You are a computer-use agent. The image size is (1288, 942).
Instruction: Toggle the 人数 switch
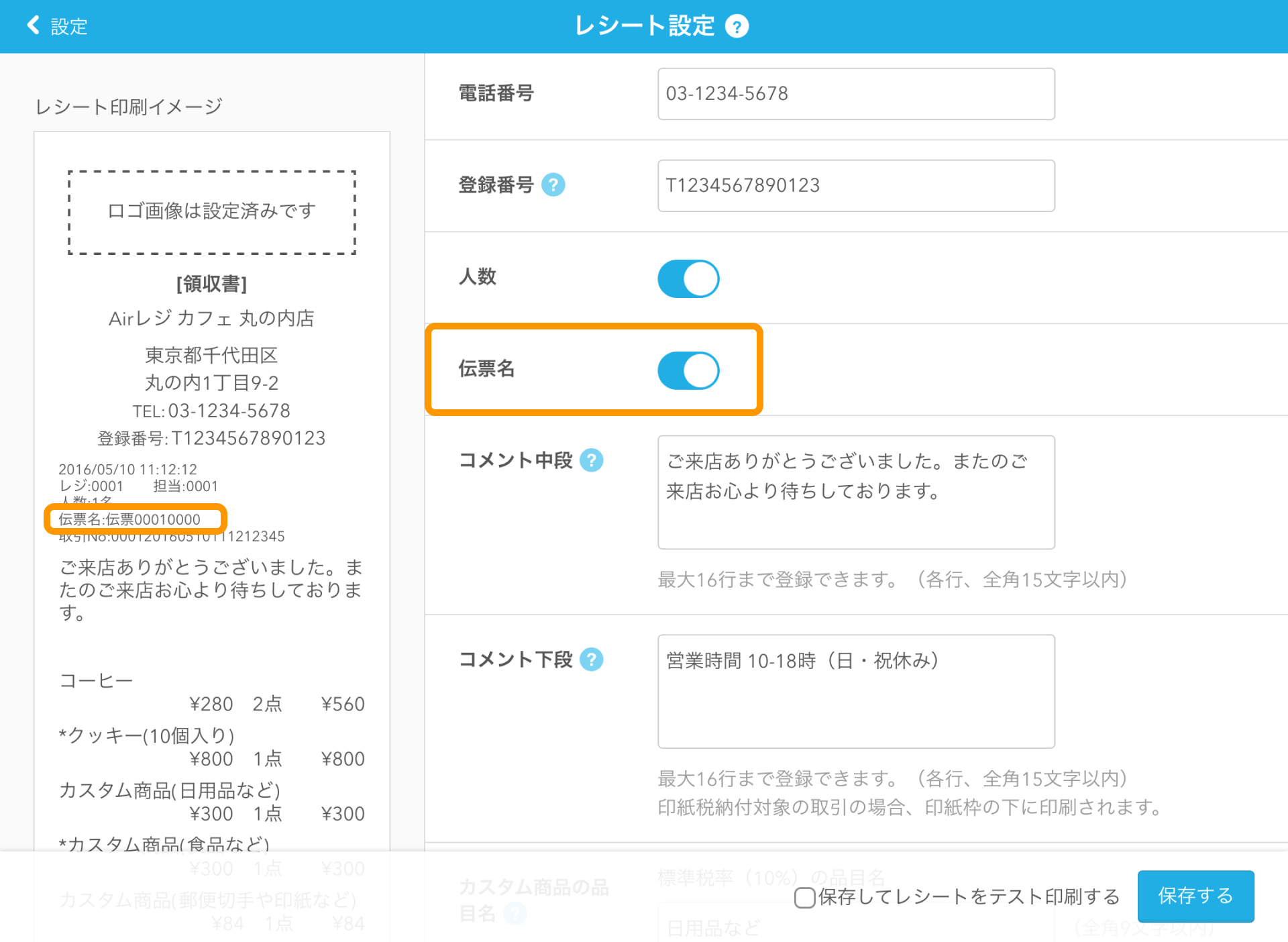(688, 278)
